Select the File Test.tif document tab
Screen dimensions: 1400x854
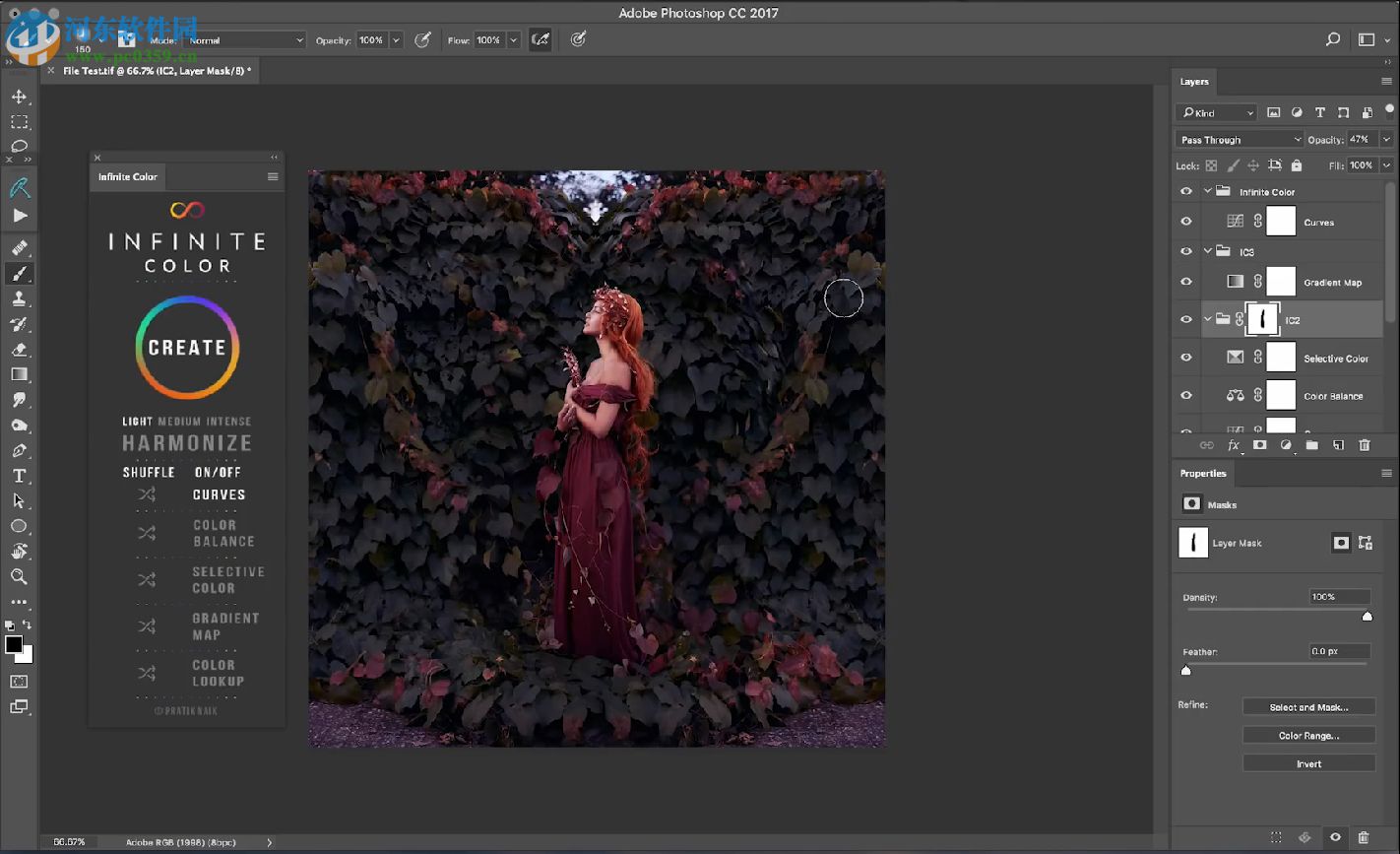[x=157, y=71]
